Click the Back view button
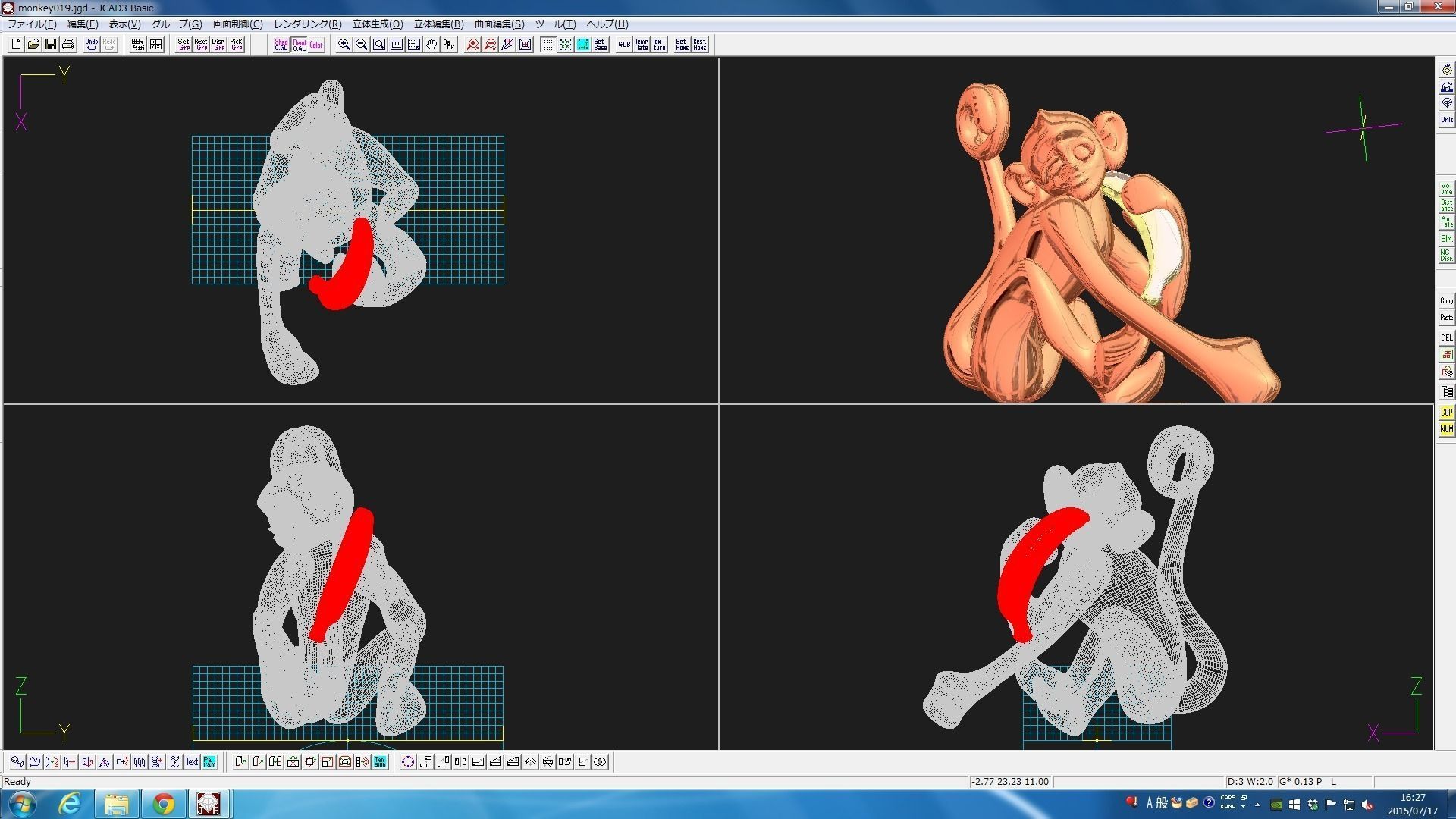This screenshot has width=1456, height=819. pos(449,45)
